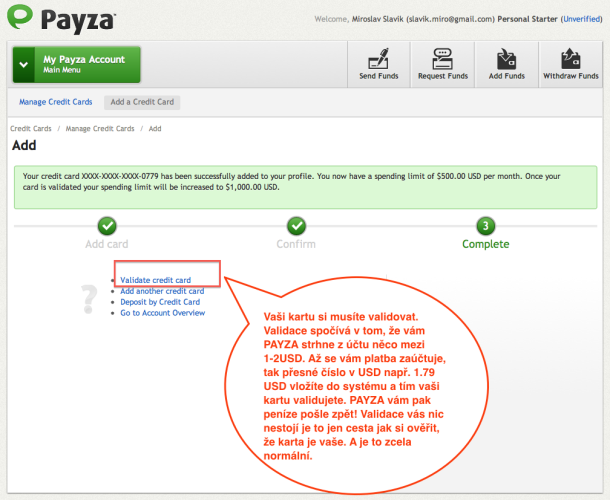The height and width of the screenshot is (500, 610).
Task: Expand My Payza Account main menu chevron
Action: [24, 65]
